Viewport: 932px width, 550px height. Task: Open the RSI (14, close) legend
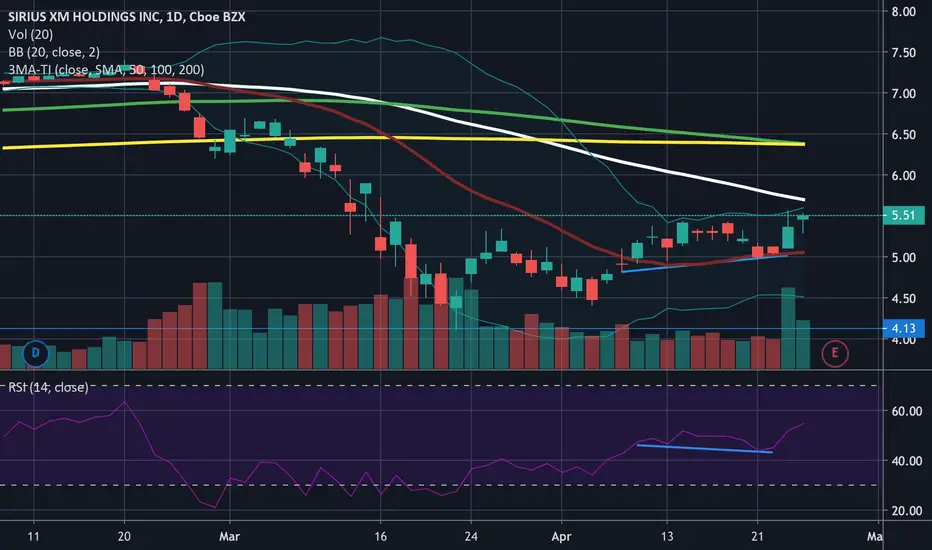[x=48, y=387]
